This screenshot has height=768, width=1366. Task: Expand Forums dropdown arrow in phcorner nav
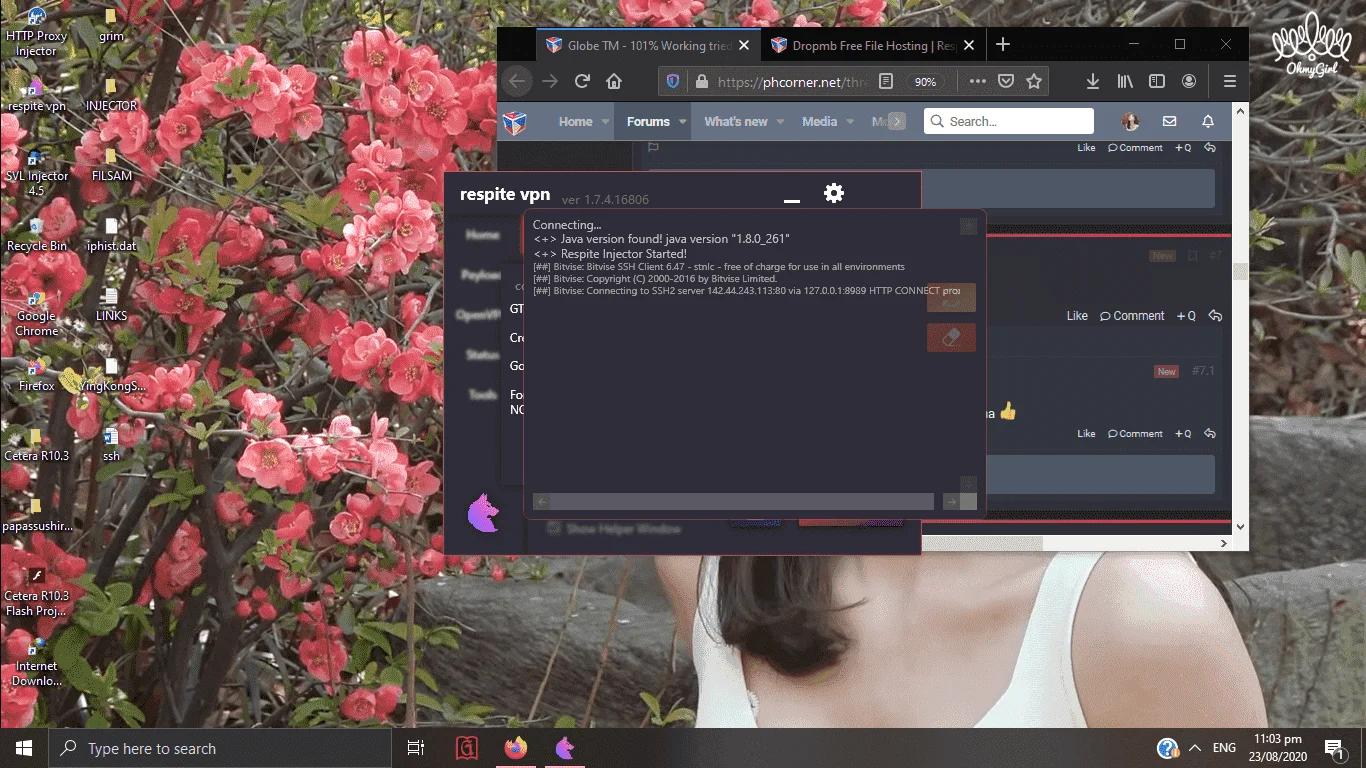tap(683, 122)
